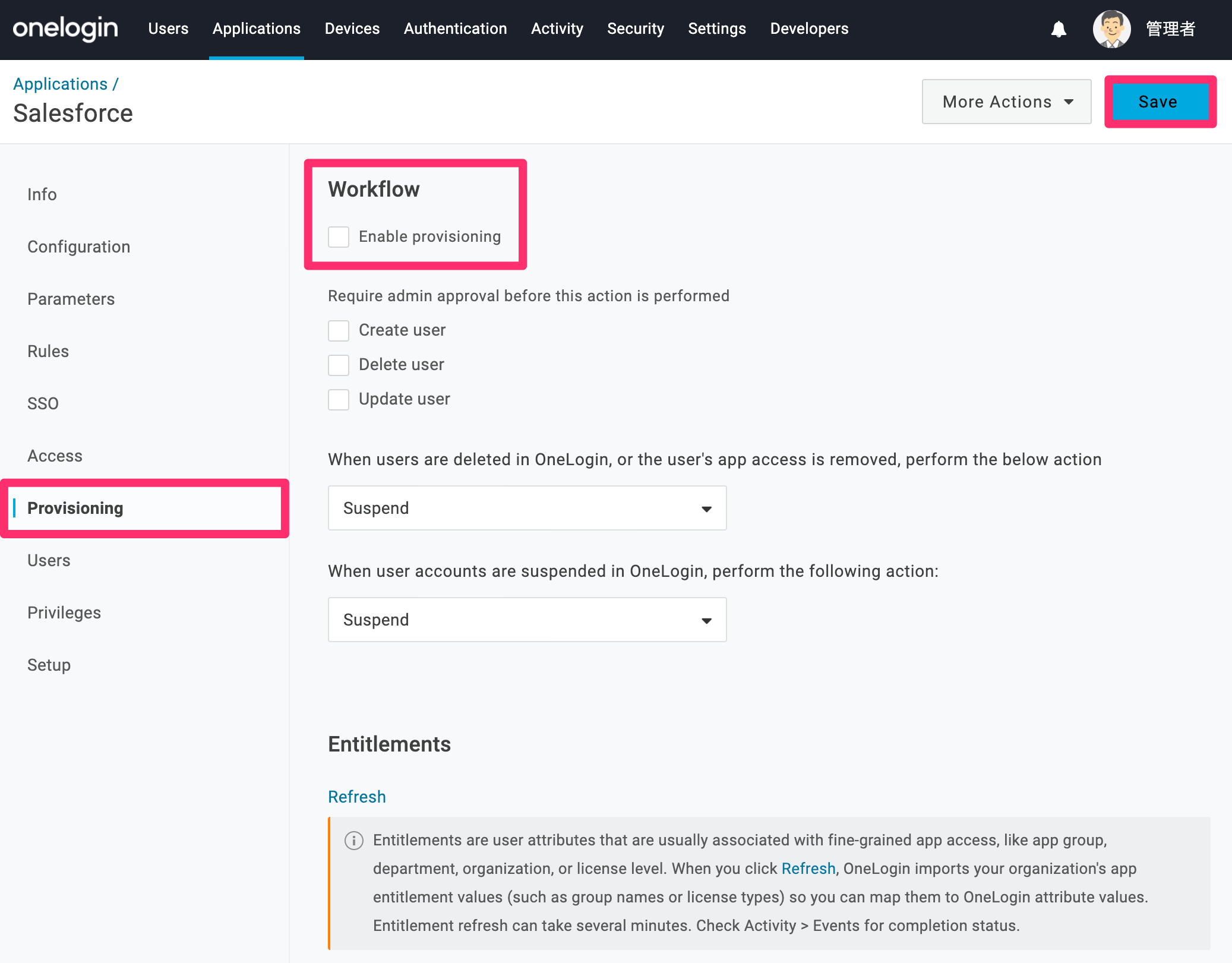Screen dimensions: 1232x963
Task: Open Settings menu in top bar
Action: tap(717, 29)
